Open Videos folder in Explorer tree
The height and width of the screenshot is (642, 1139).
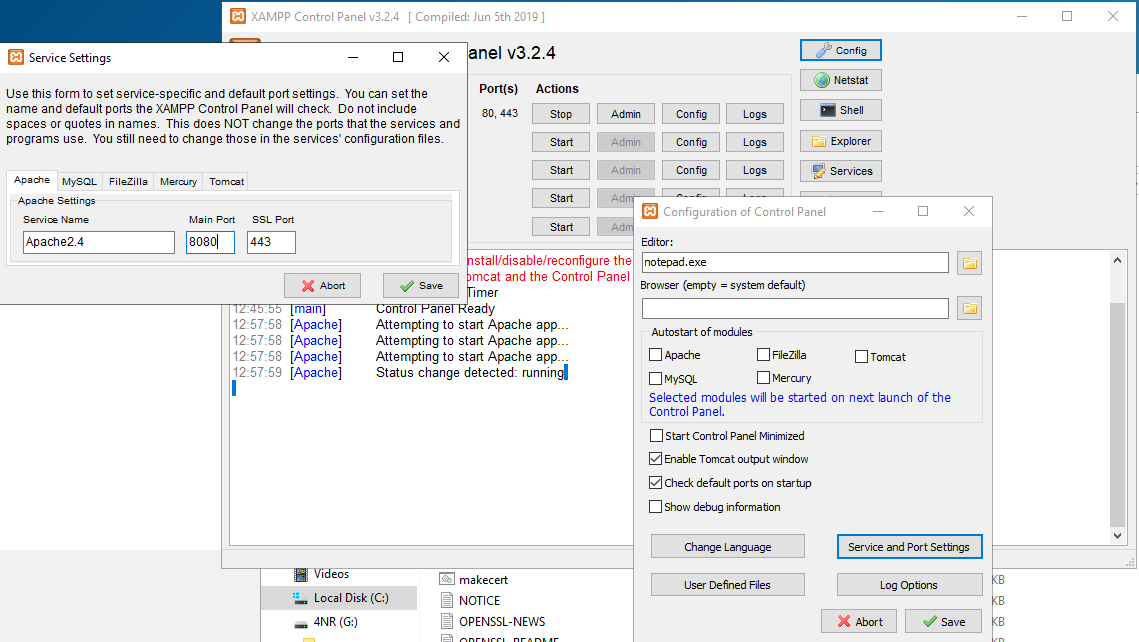pos(321,574)
